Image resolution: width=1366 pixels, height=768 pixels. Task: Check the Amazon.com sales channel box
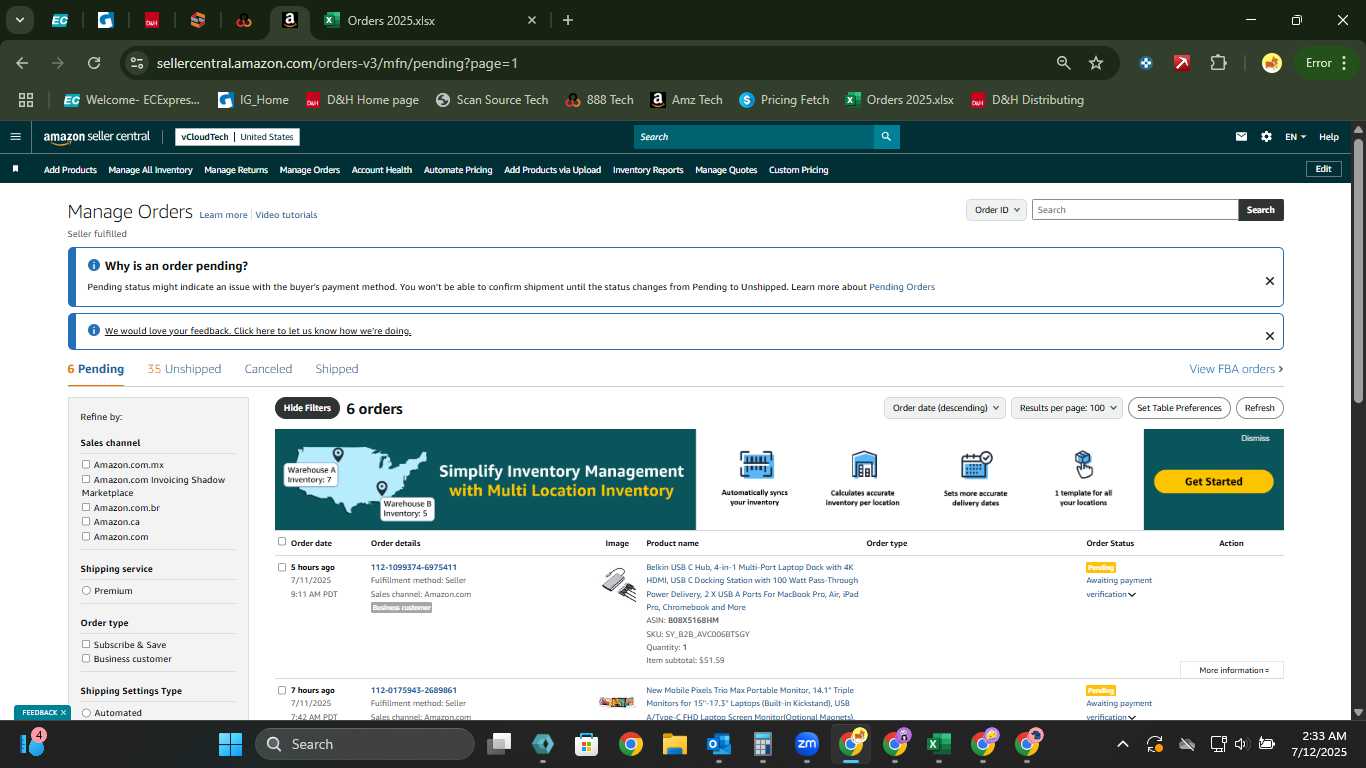[x=86, y=536]
